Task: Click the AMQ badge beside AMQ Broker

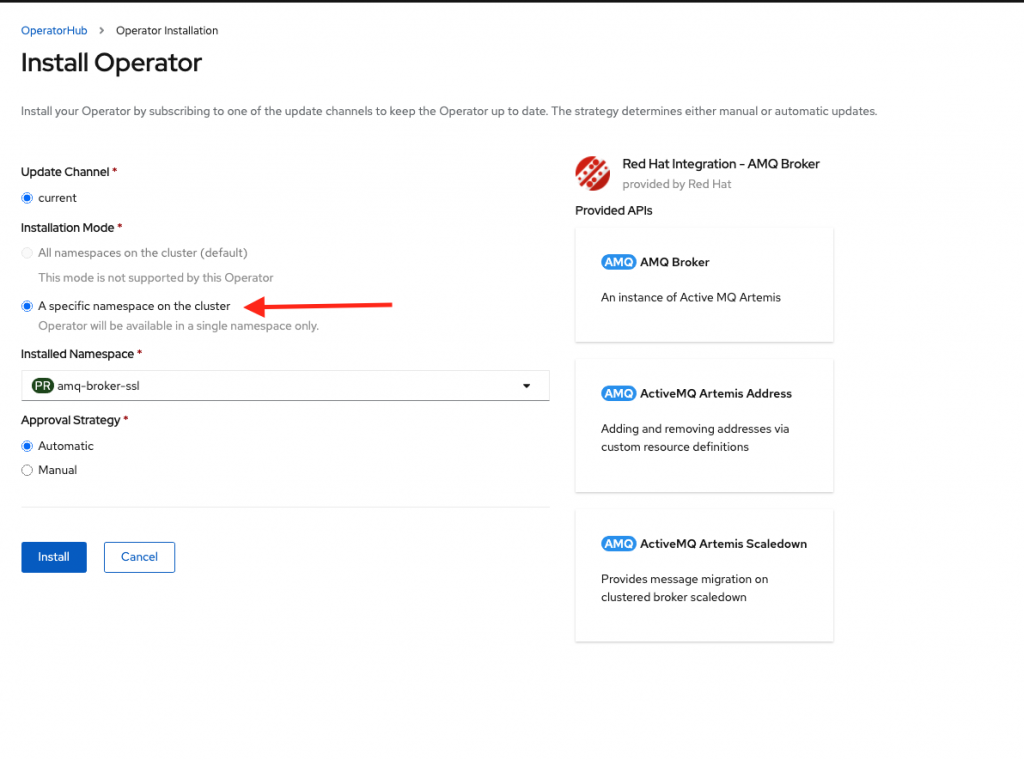Action: 618,262
